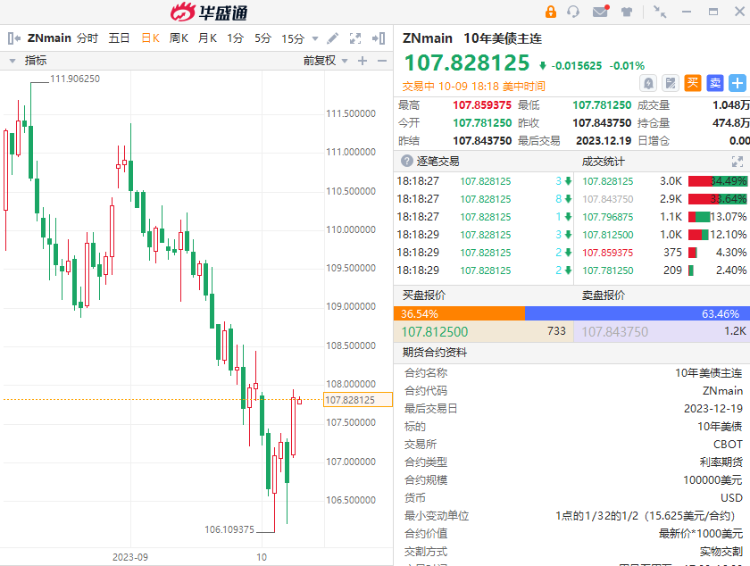Open customer service headset icon
The image size is (750, 566).
coord(573,12)
